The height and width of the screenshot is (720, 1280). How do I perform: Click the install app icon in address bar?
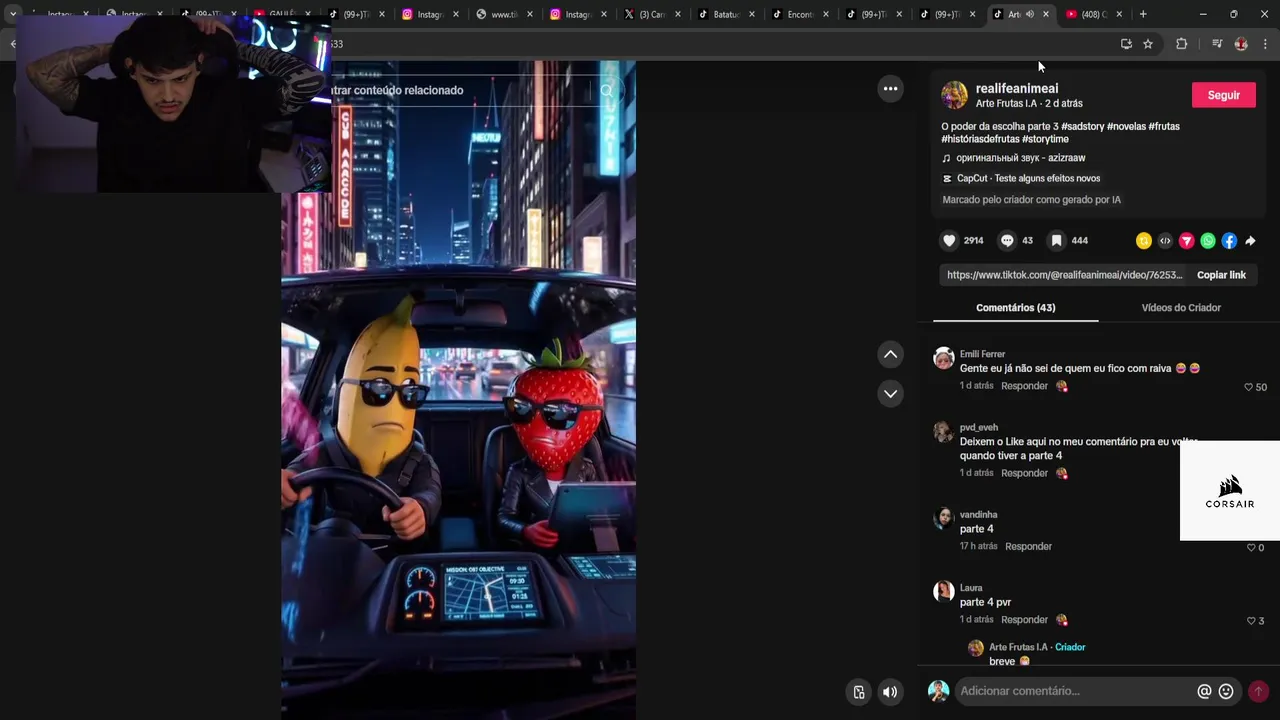click(x=1126, y=44)
